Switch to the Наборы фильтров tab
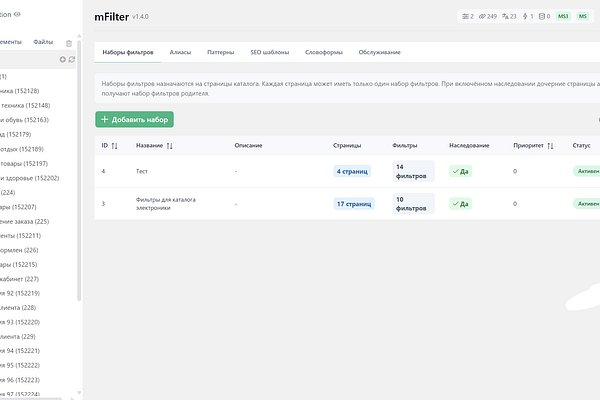 pos(128,52)
